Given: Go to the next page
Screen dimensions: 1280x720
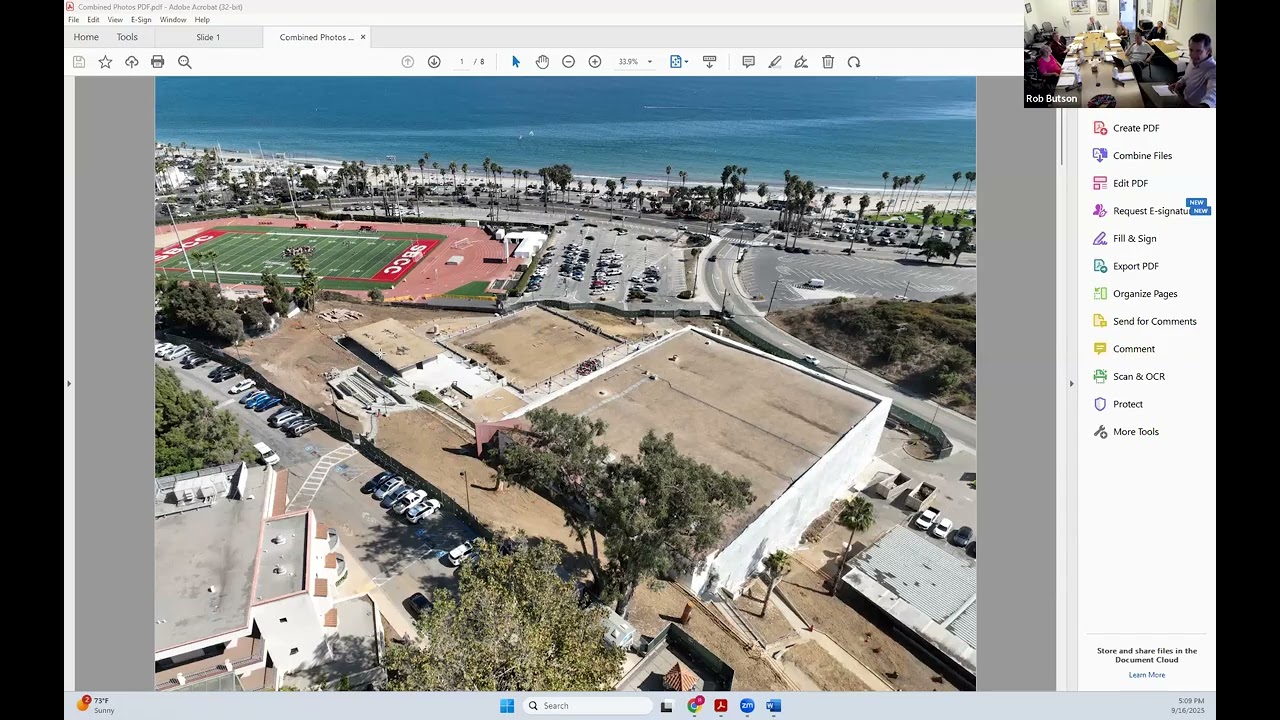Looking at the screenshot, I should (x=434, y=62).
